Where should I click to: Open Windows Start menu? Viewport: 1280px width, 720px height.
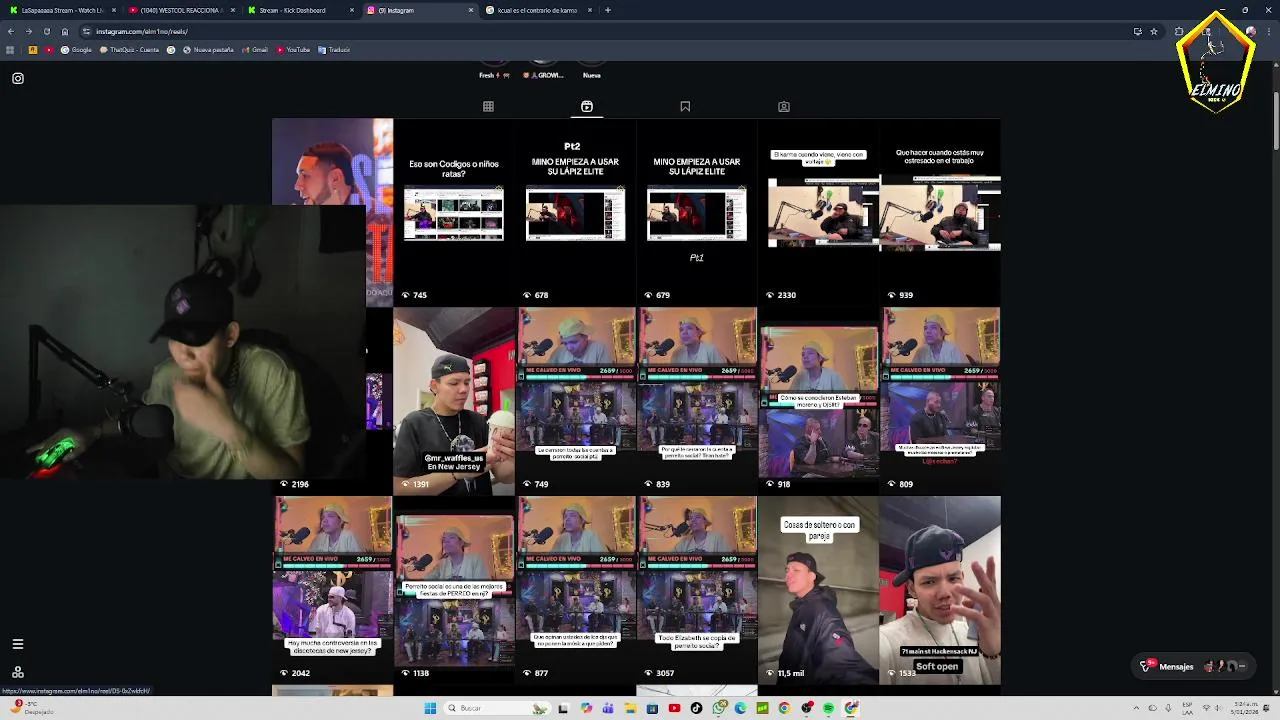click(x=430, y=708)
